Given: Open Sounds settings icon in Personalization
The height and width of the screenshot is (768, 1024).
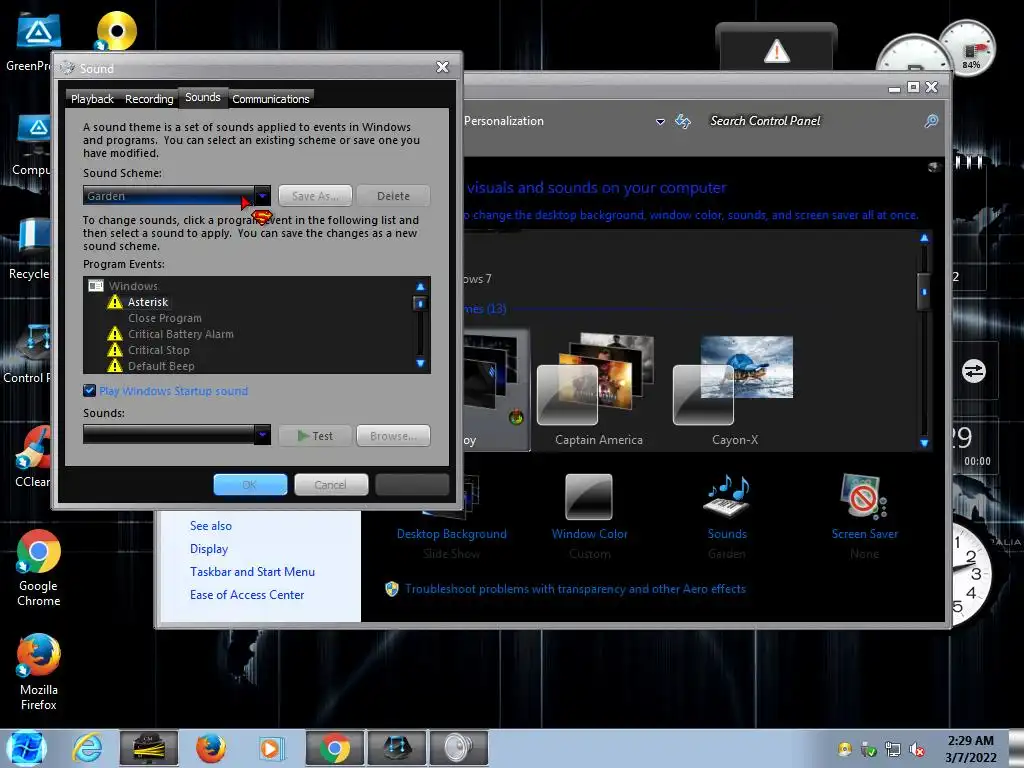Looking at the screenshot, I should [x=727, y=496].
